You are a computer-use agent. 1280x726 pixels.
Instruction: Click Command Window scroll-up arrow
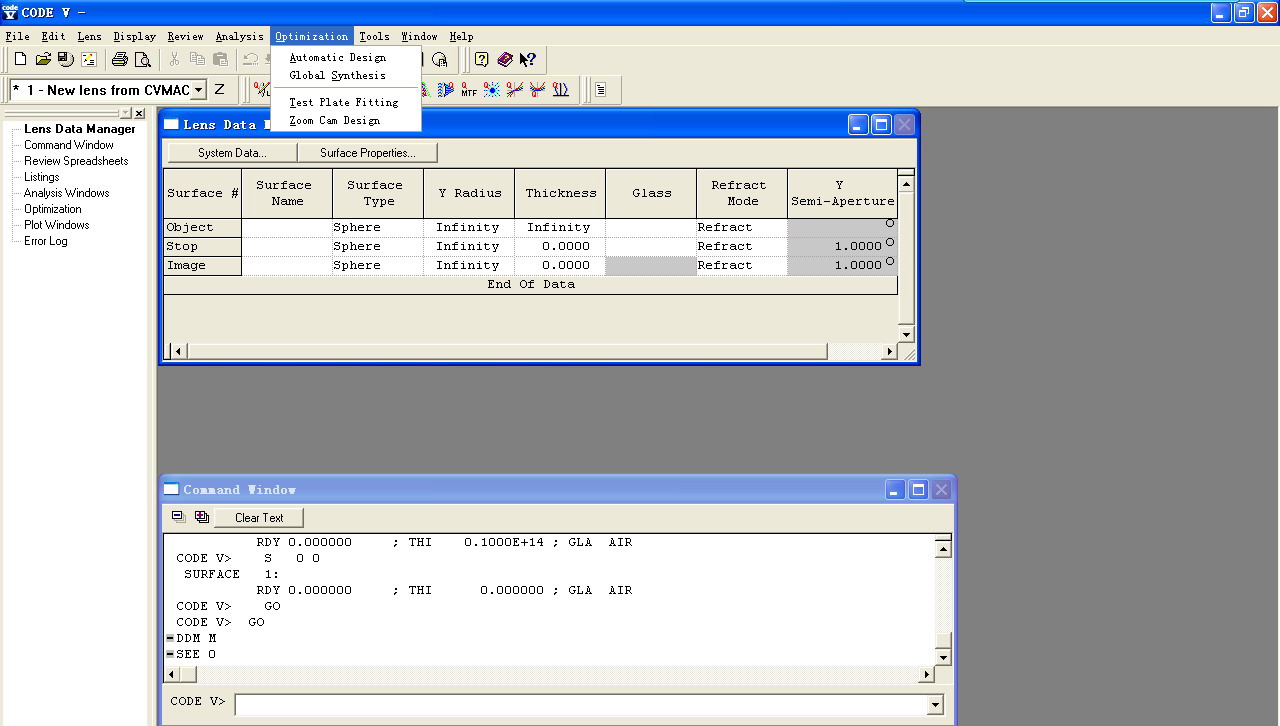[x=942, y=549]
